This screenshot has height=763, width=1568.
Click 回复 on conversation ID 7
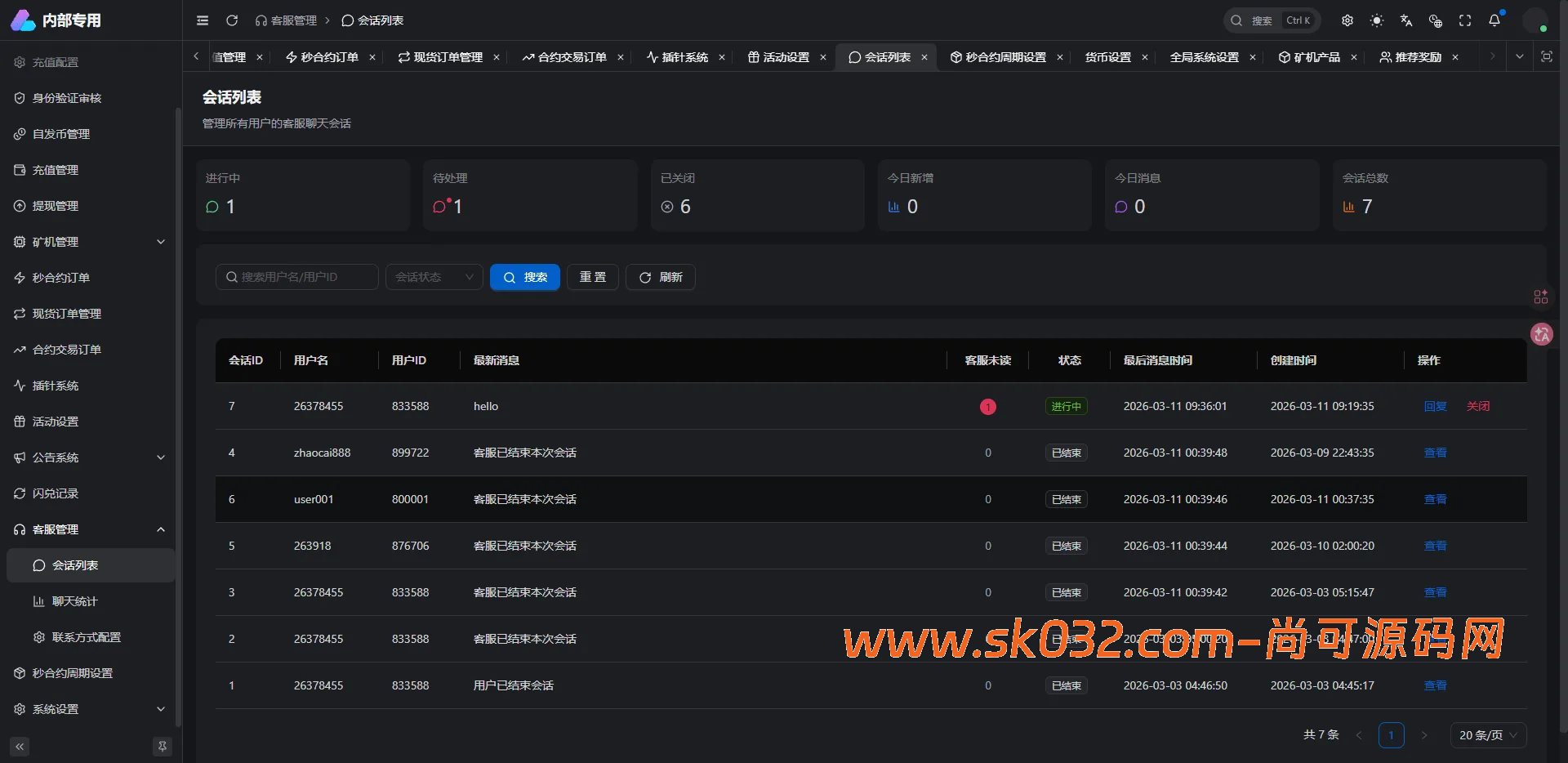coord(1434,406)
